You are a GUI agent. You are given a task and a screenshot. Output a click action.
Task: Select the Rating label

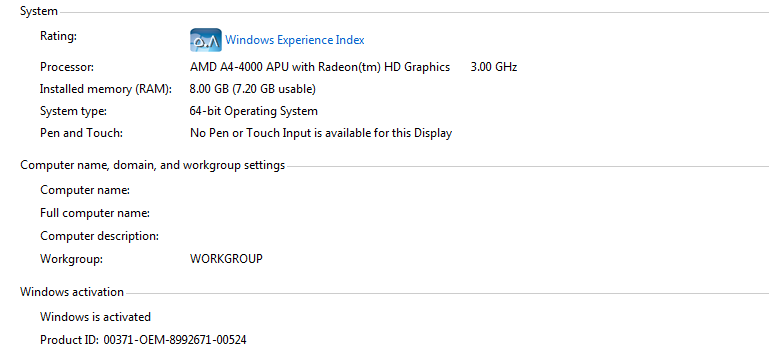58,36
